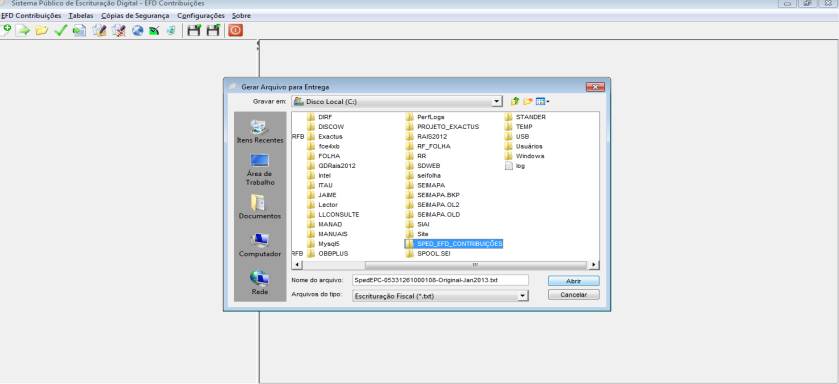Click the yellow open-folder toolbar icon in main window
839x384 pixels.
42,30
